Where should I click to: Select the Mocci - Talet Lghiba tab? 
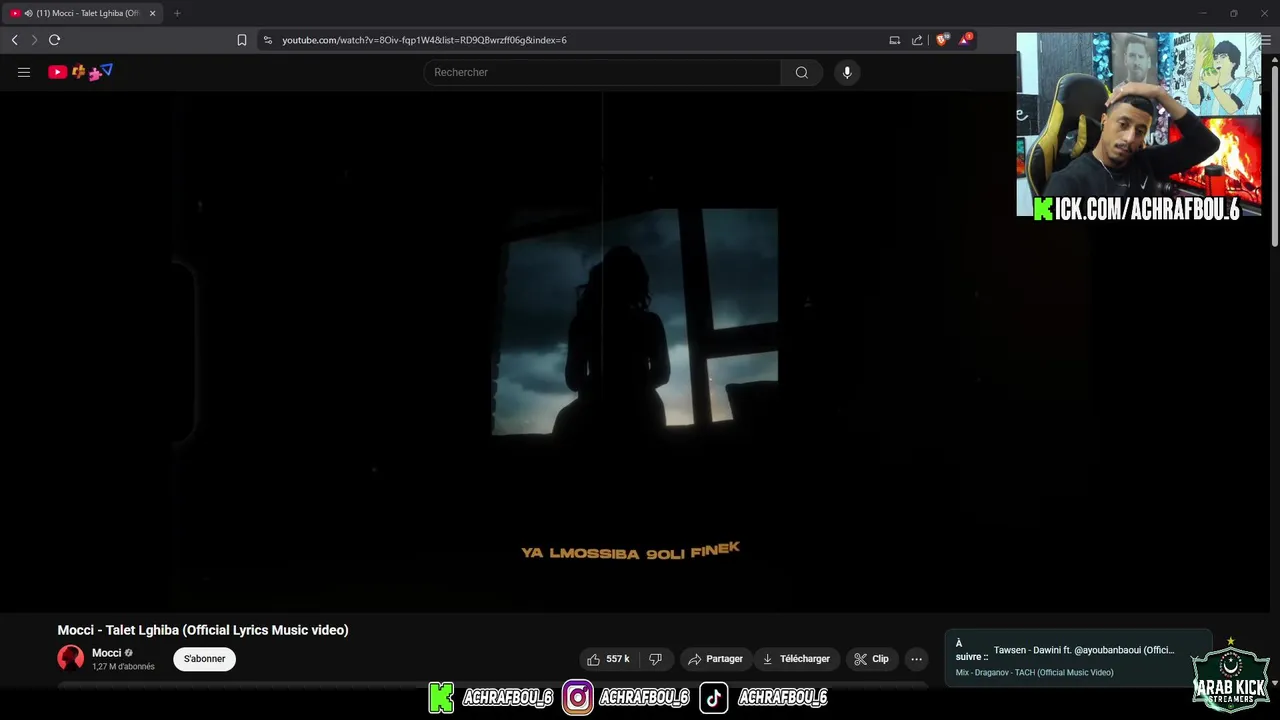[82, 13]
